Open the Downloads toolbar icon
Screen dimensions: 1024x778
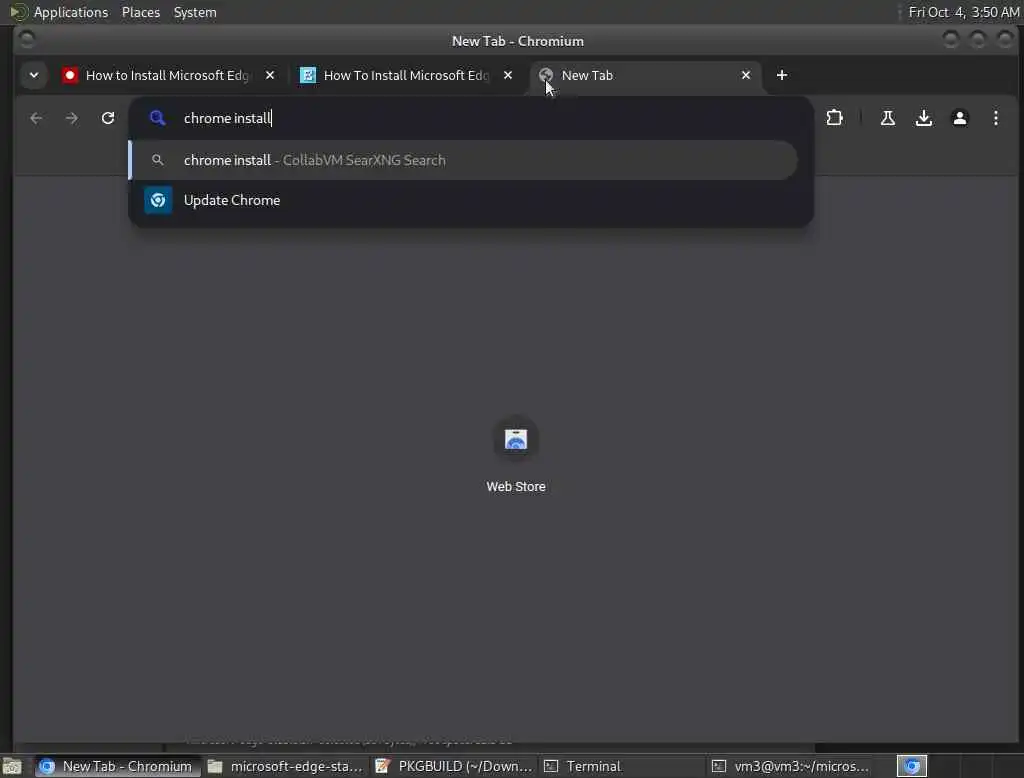(923, 118)
